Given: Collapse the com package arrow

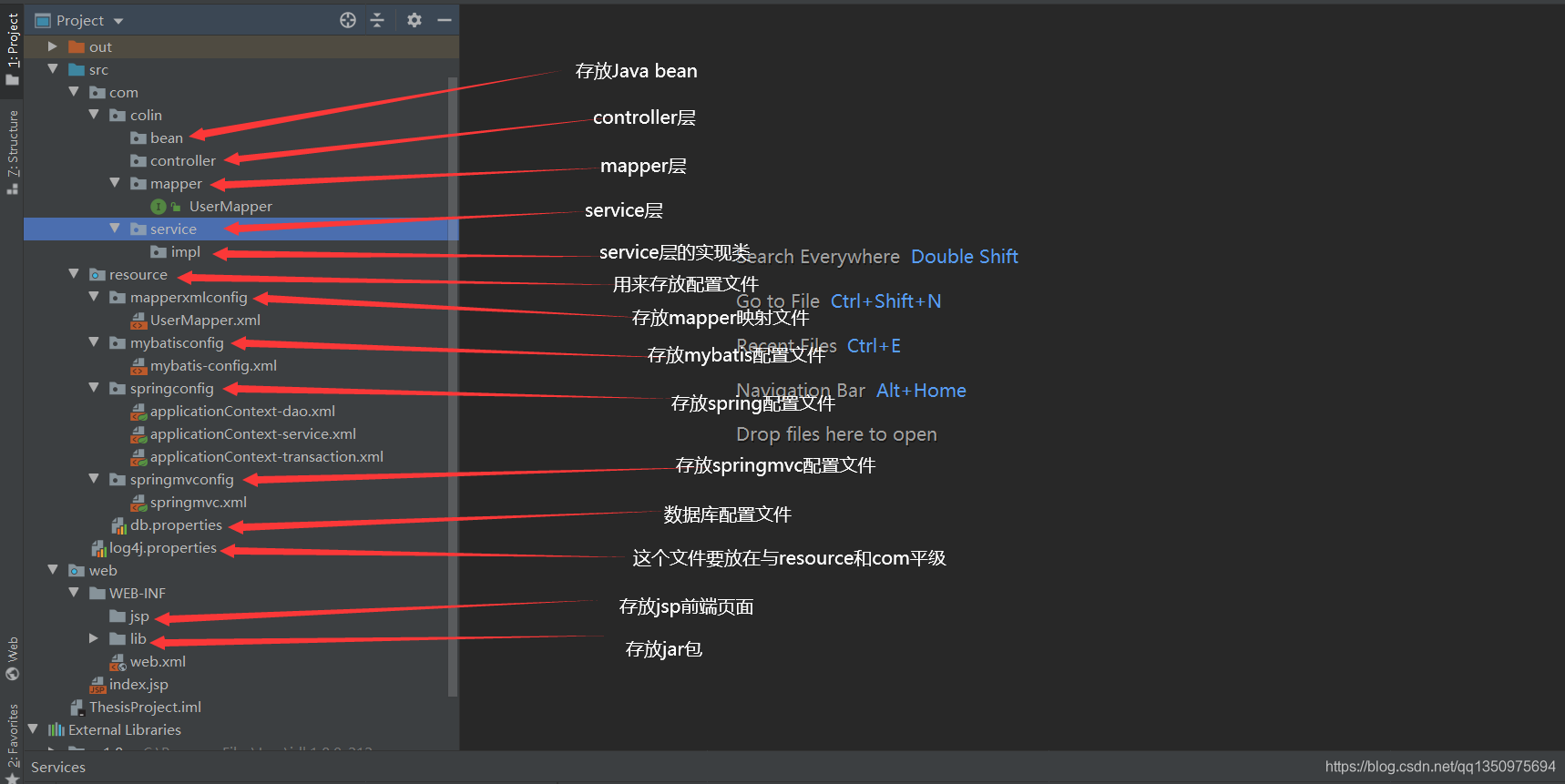Looking at the screenshot, I should point(74,92).
